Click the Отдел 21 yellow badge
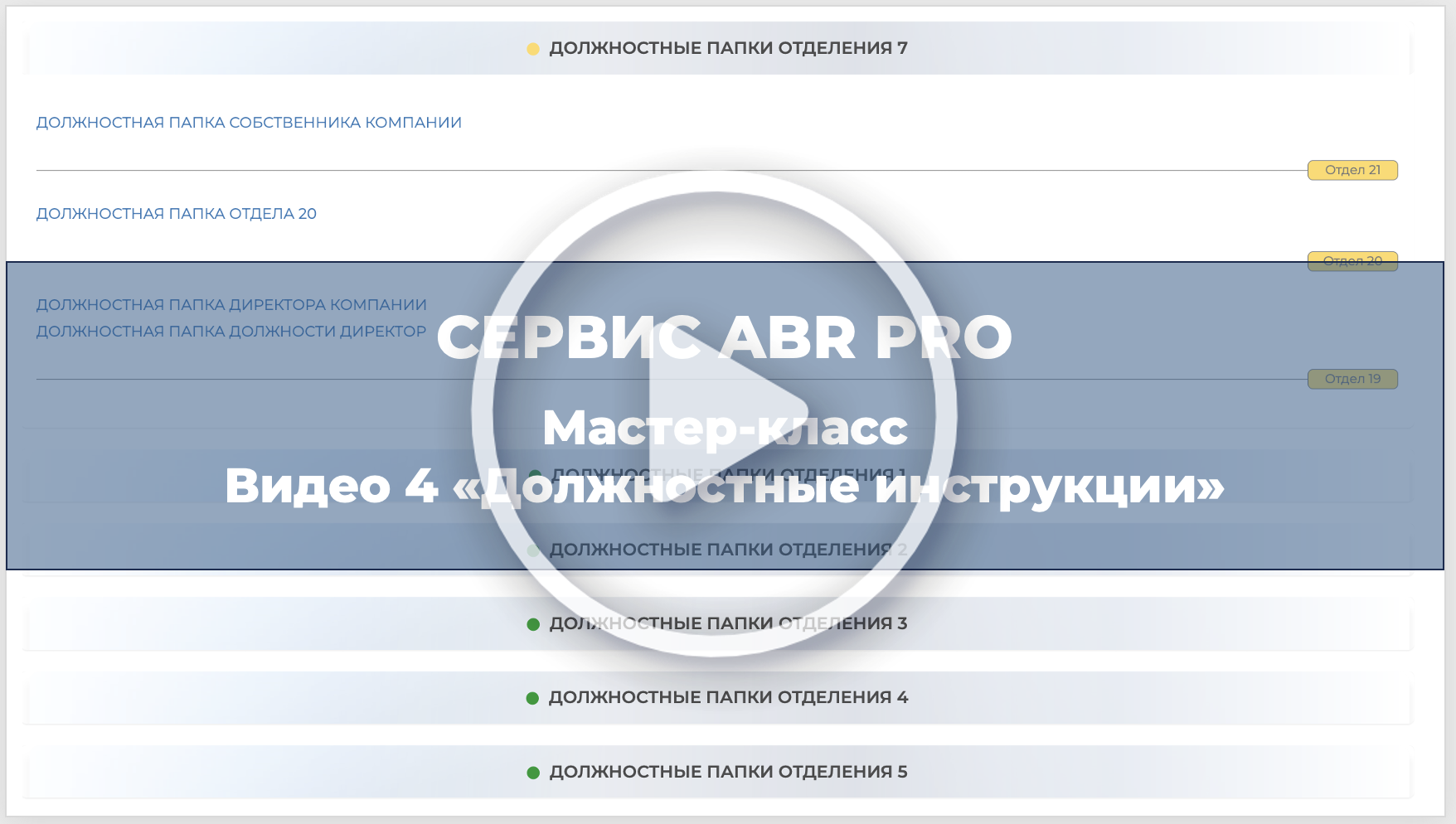The width and height of the screenshot is (1456, 824). 1352,170
